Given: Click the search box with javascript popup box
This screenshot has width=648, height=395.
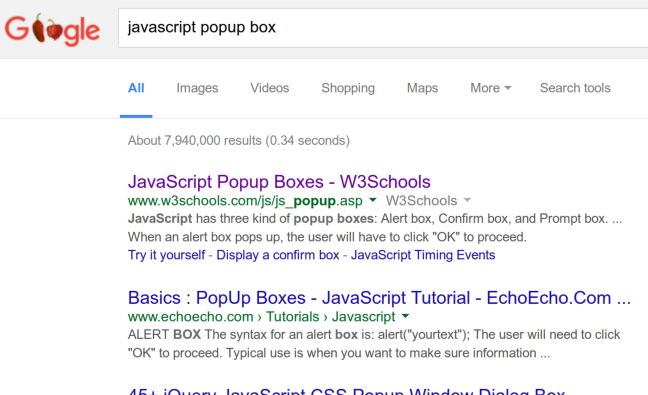Looking at the screenshot, I should (383, 28).
